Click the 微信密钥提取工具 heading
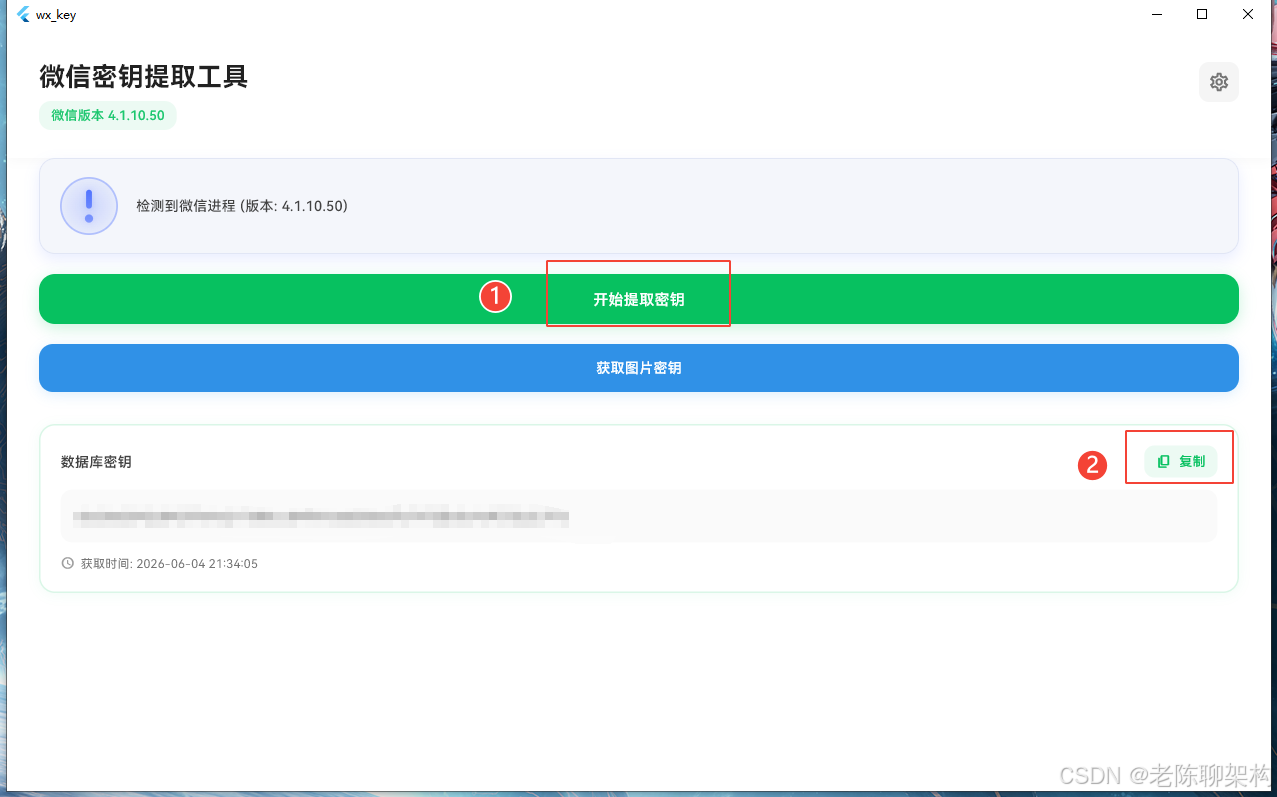The width and height of the screenshot is (1277, 797). click(144, 76)
